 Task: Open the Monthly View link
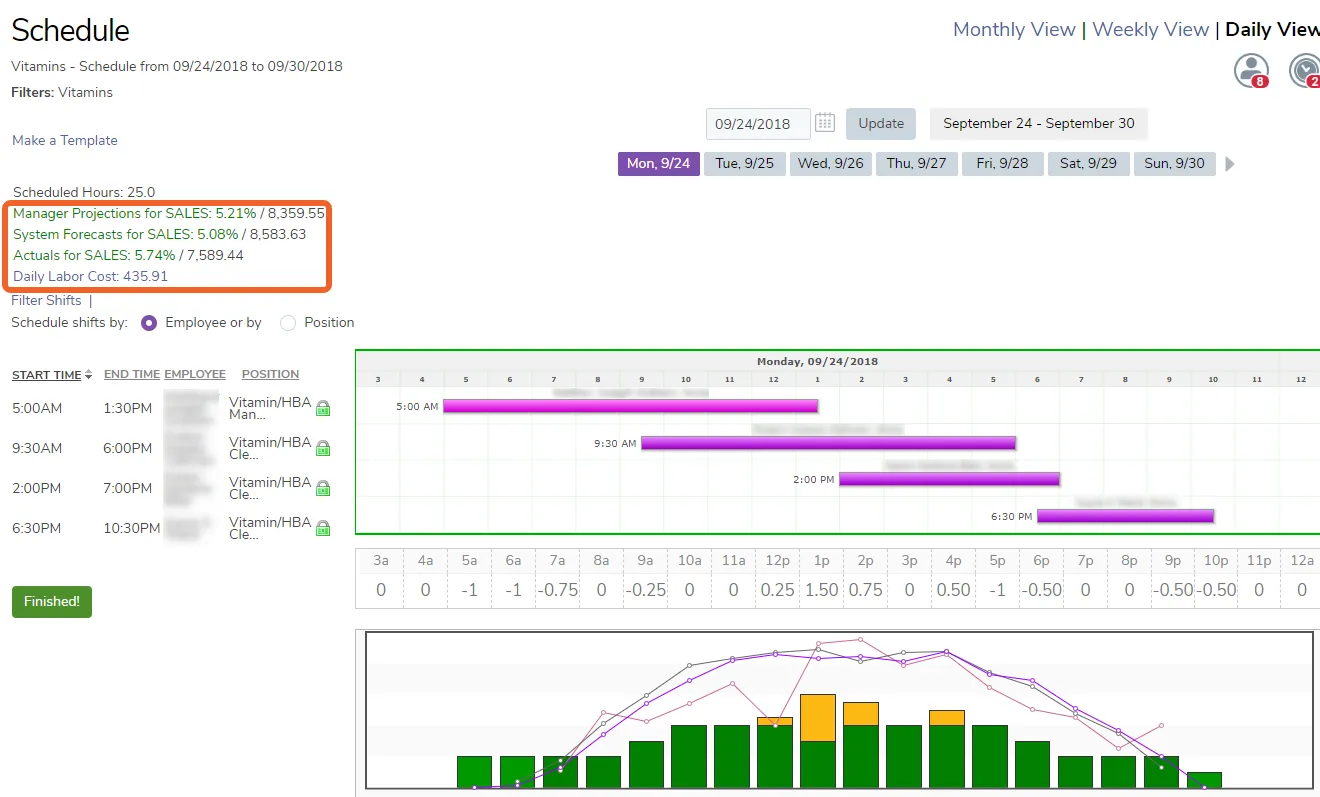coord(1014,30)
